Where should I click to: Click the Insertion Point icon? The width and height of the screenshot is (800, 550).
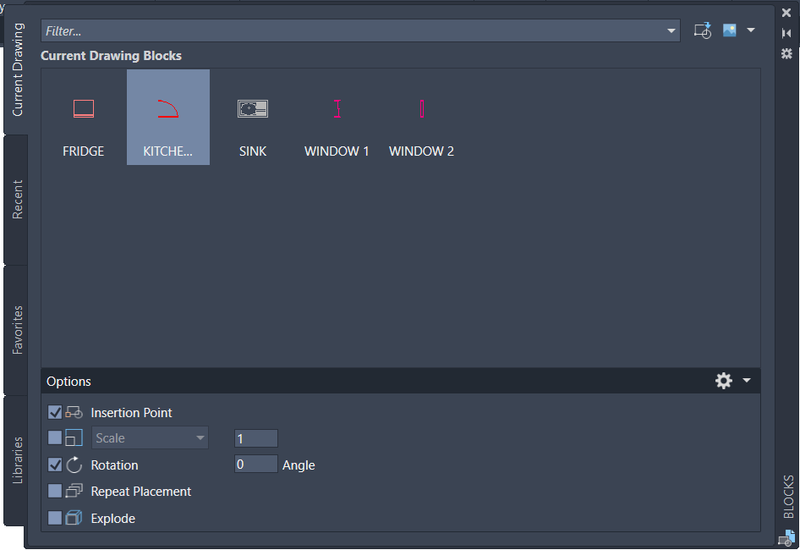[74, 412]
